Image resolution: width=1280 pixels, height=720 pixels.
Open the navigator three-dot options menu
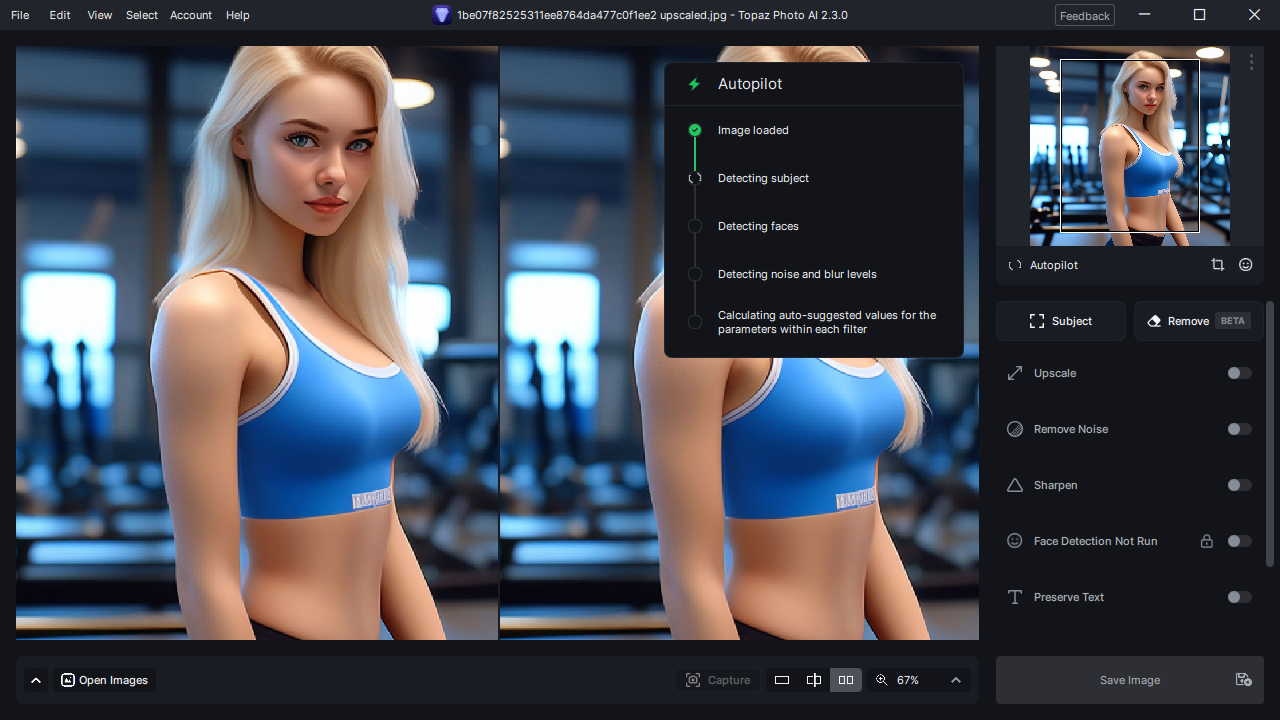1251,62
